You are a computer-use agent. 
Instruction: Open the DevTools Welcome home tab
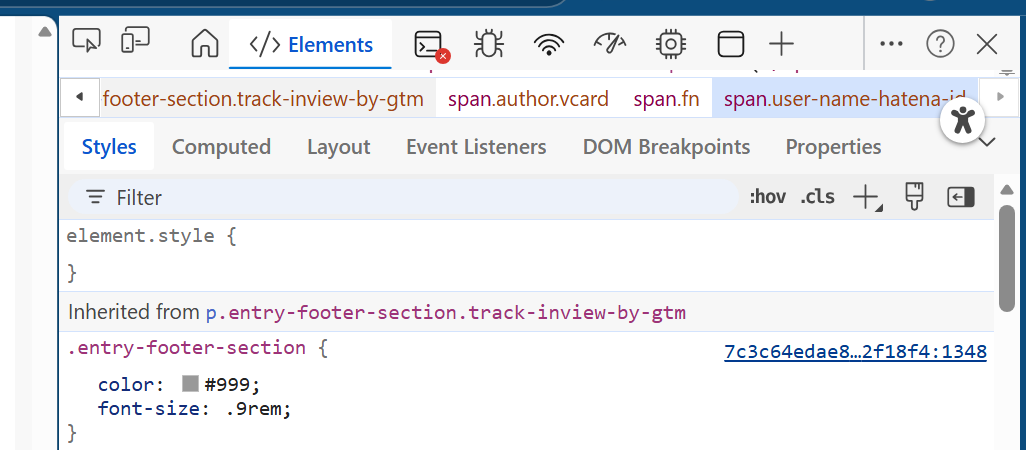click(204, 44)
